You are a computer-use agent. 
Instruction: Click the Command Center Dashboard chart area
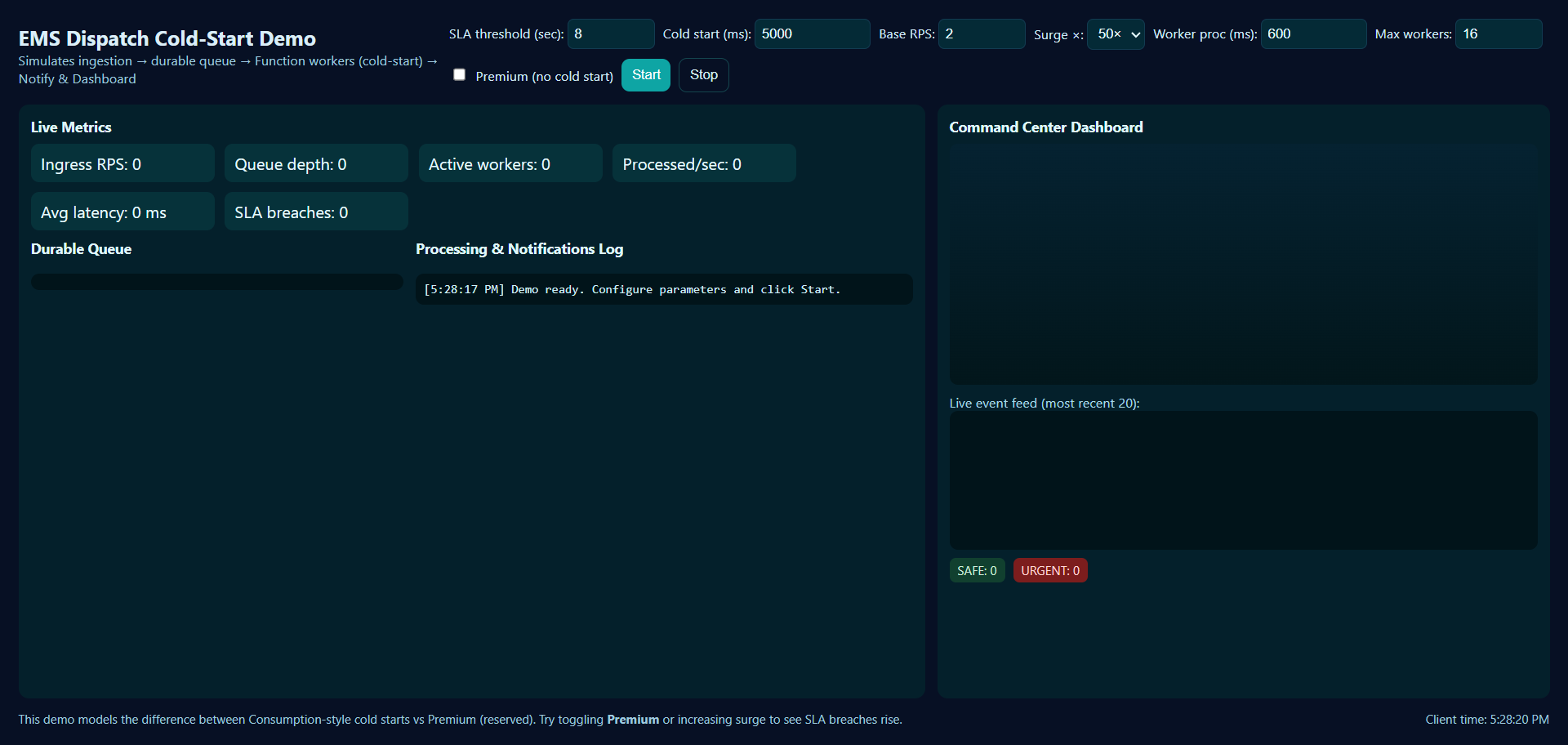coord(1244,264)
